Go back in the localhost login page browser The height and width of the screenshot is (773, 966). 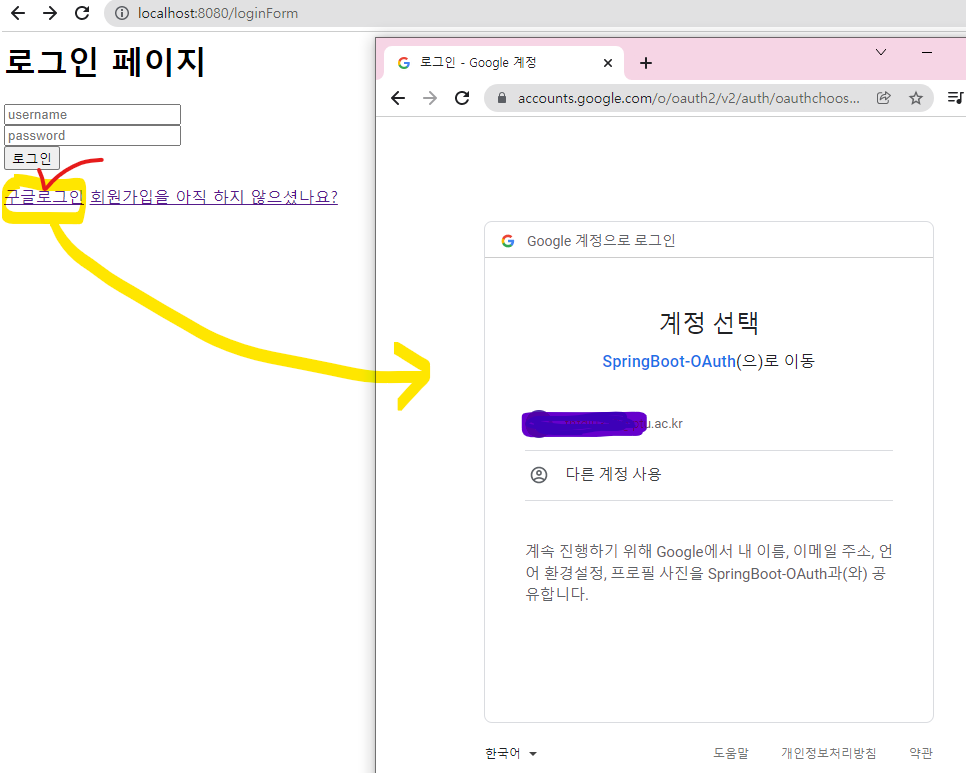18,13
